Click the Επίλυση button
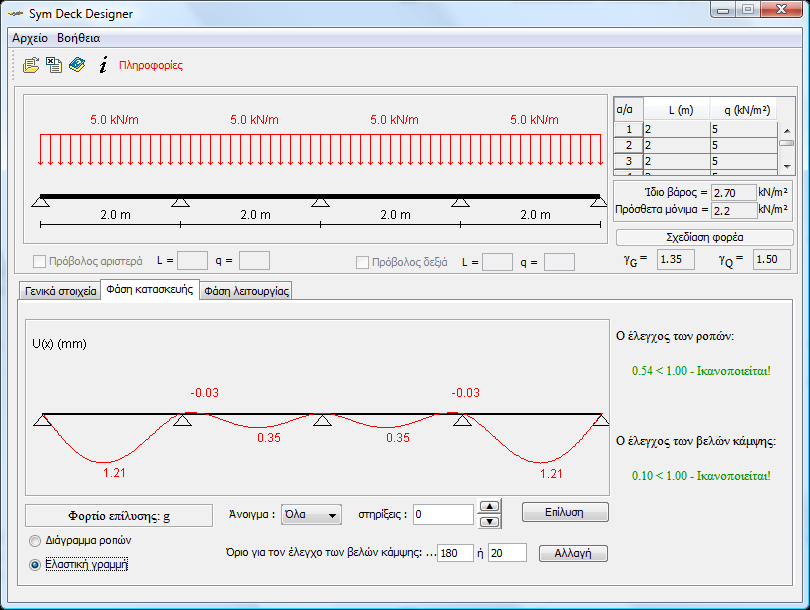Screen dimensions: 810x610 [x=565, y=512]
